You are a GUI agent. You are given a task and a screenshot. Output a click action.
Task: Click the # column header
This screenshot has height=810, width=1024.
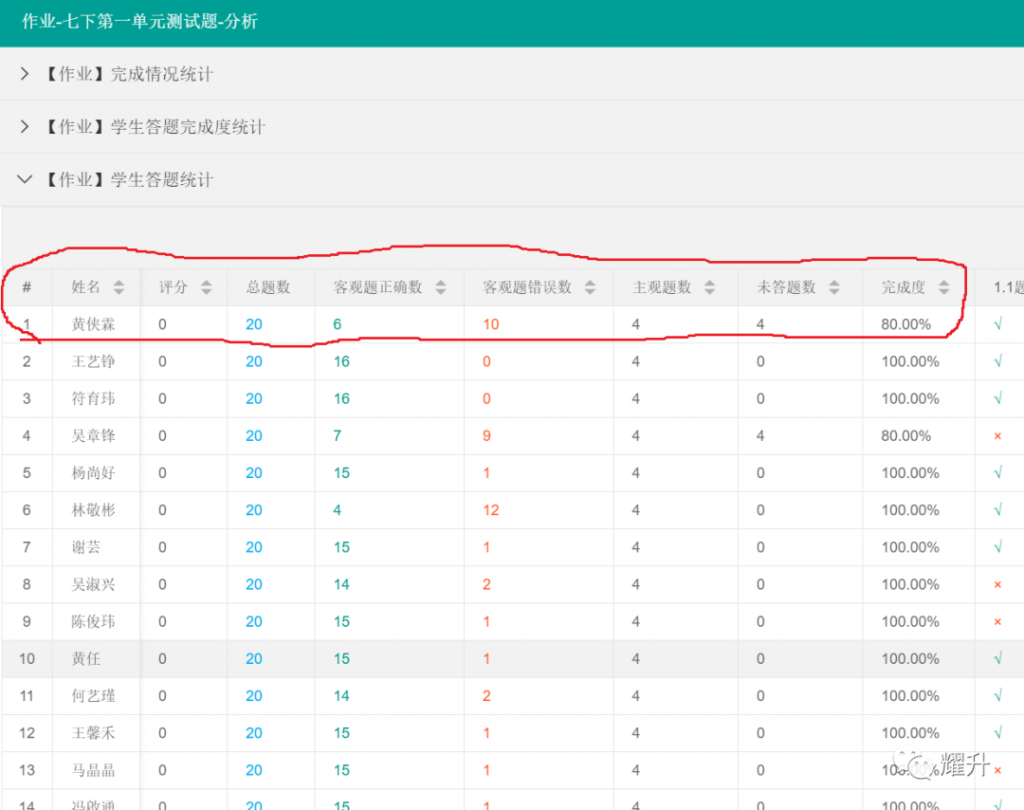coord(27,287)
